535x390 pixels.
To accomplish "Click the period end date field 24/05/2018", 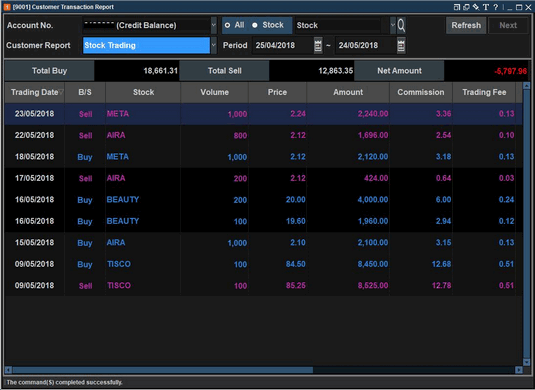I will pyautogui.click(x=366, y=45).
